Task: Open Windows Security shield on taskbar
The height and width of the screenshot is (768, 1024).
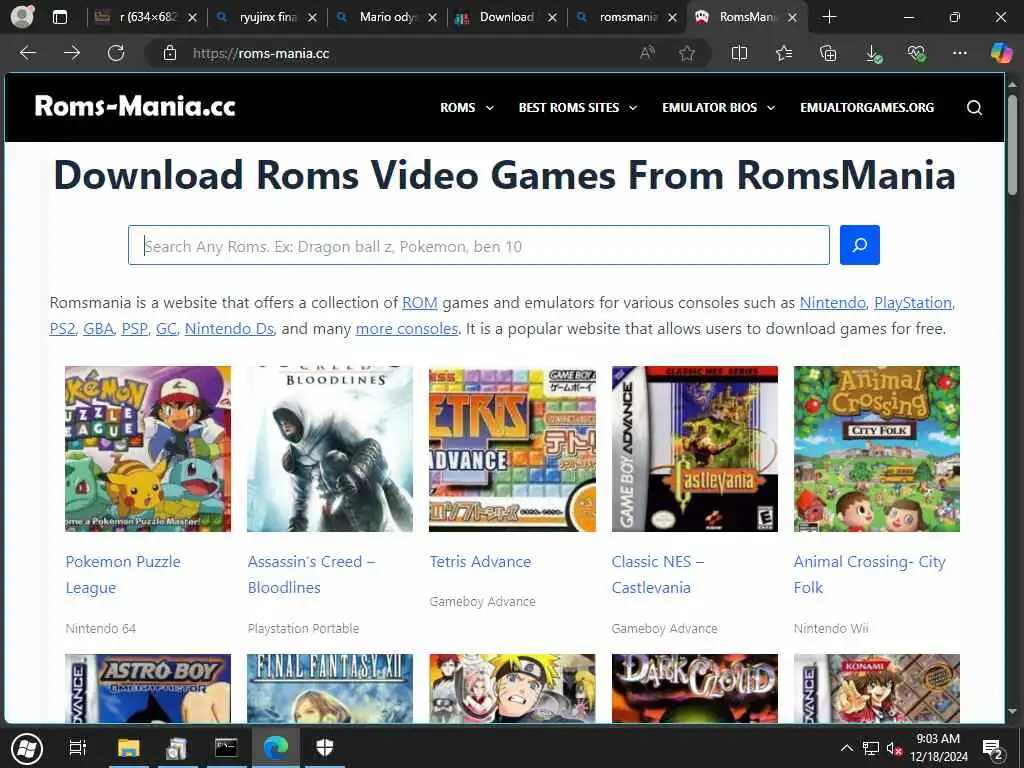Action: tap(325, 748)
